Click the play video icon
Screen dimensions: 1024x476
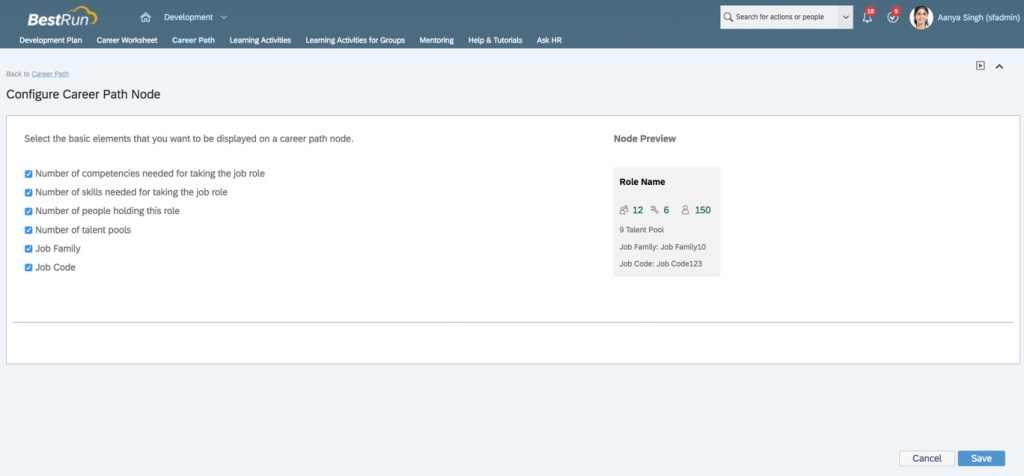coord(981,66)
